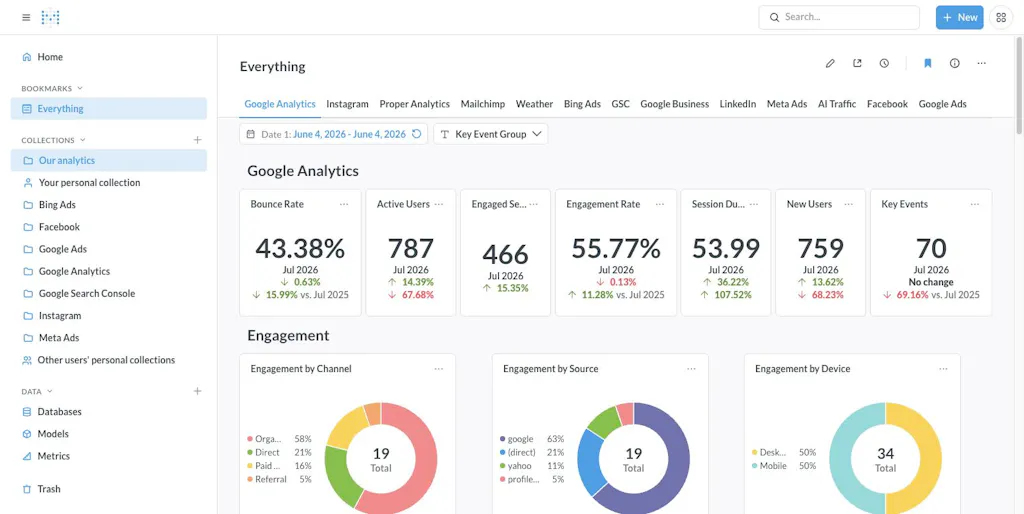Click the Organic legend color dot
This screenshot has height=514, width=1024.
coord(250,439)
